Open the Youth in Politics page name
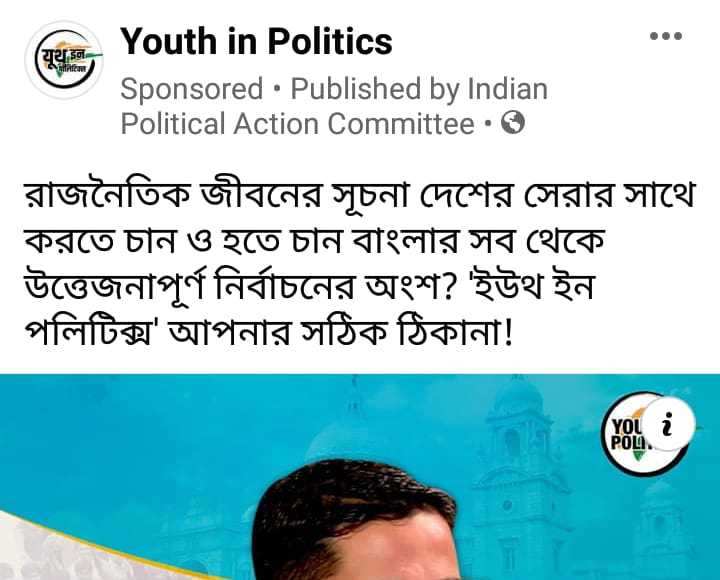This screenshot has width=720, height=580. [256, 41]
